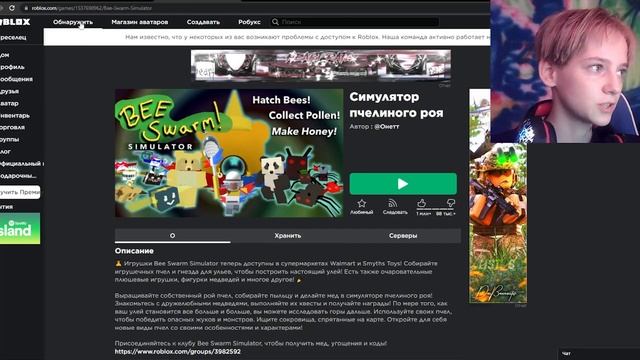The width and height of the screenshot is (640, 360).
Task: Open Инвентарь in the sidebar
Action: (x=15, y=116)
